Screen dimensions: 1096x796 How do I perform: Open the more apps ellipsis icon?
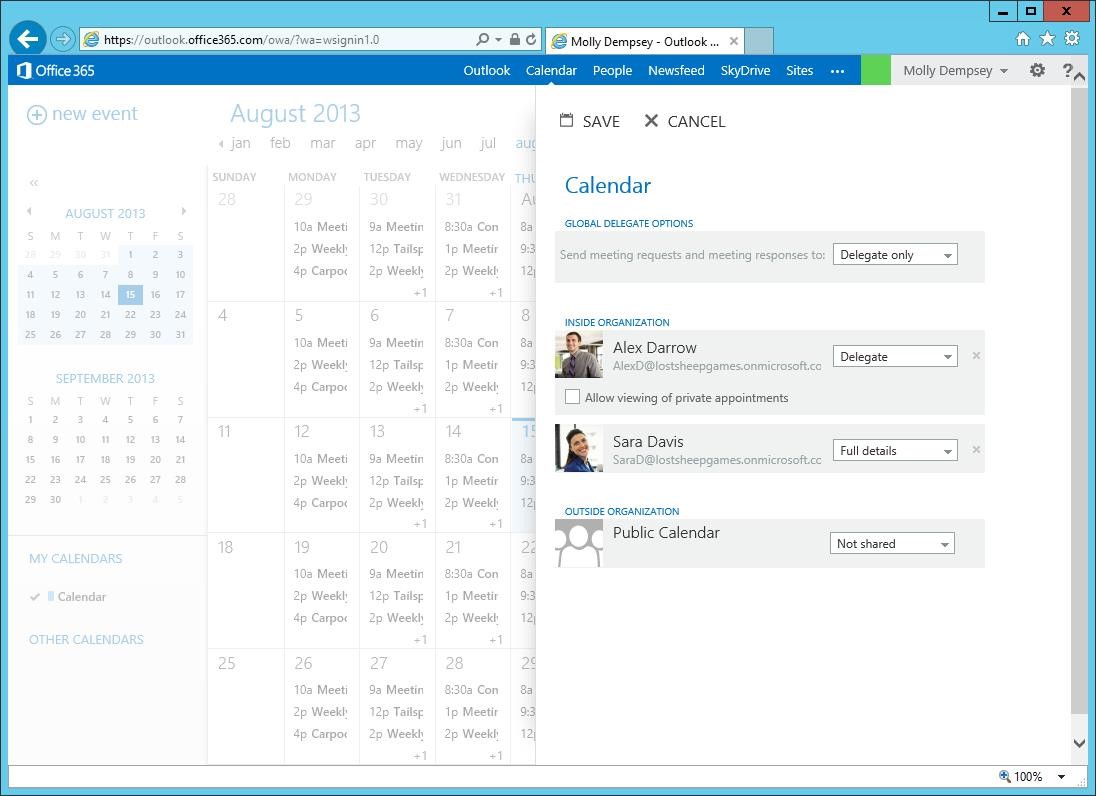coord(837,70)
